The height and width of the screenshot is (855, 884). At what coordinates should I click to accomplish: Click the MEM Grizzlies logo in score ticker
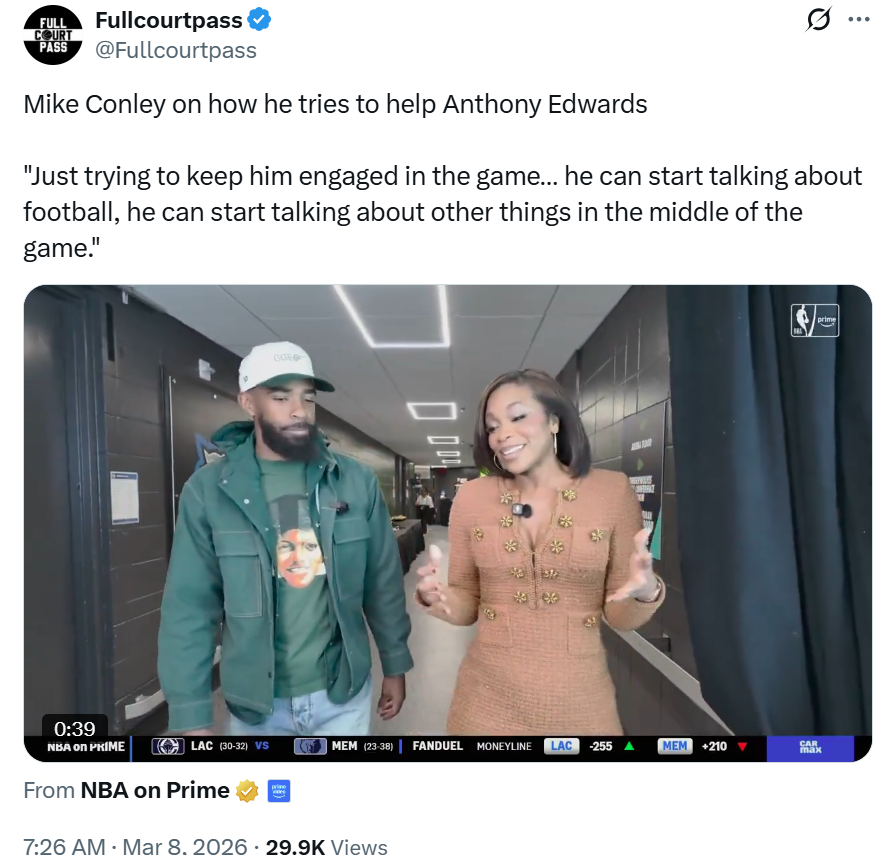click(x=310, y=746)
